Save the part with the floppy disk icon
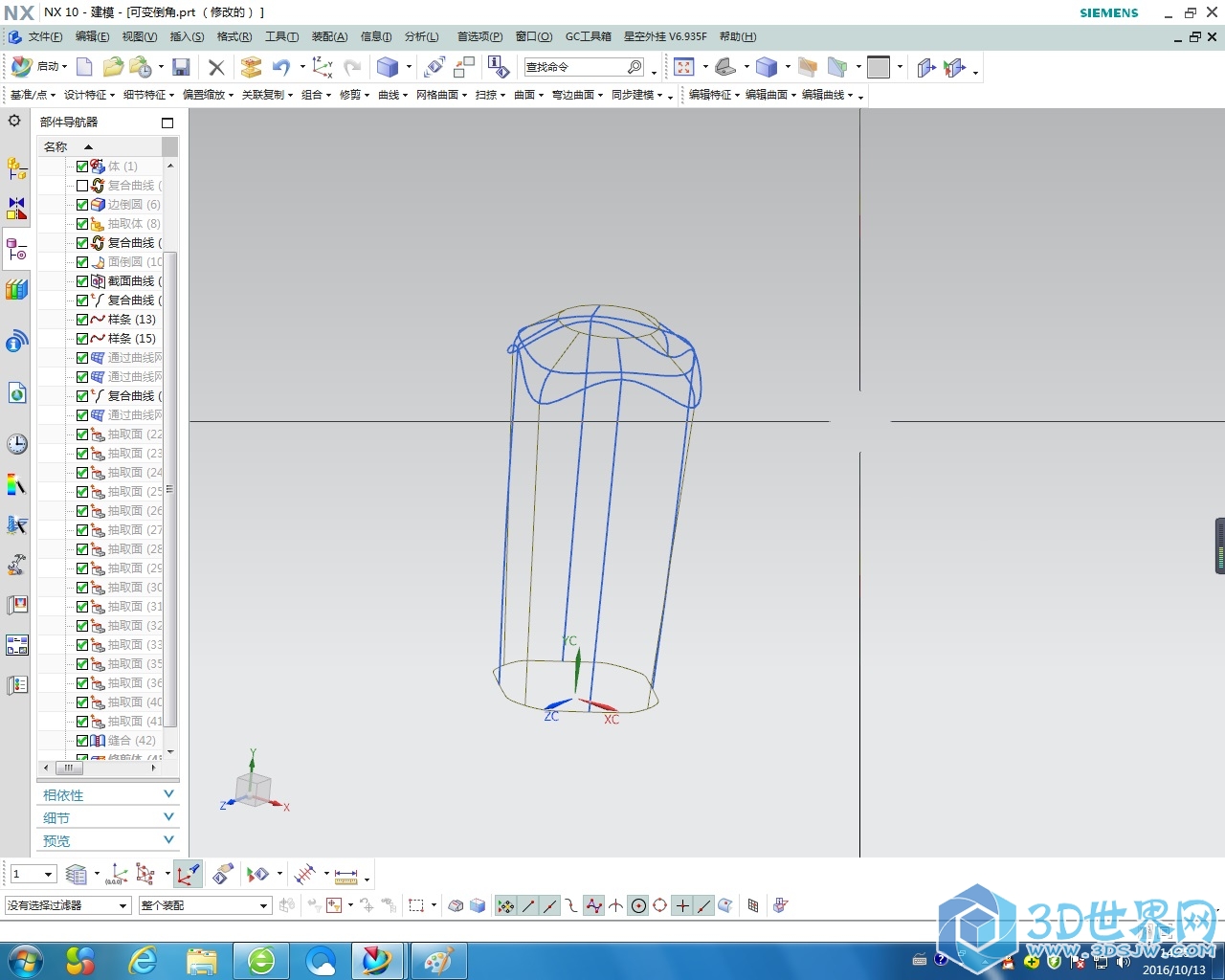 coord(181,67)
